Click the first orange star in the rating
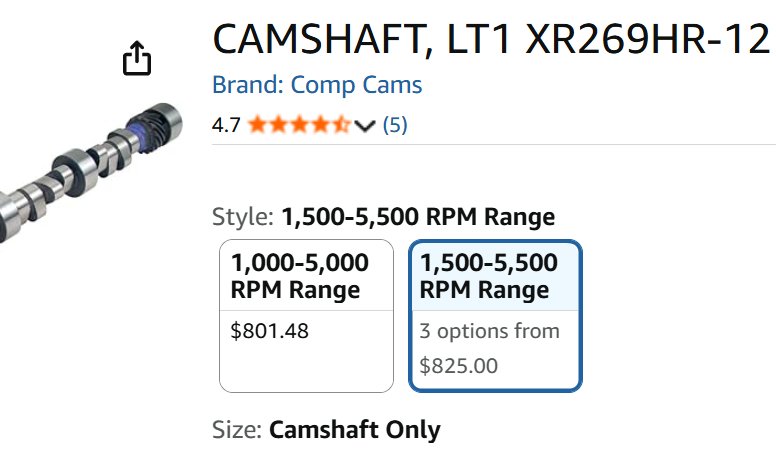 click(x=257, y=125)
